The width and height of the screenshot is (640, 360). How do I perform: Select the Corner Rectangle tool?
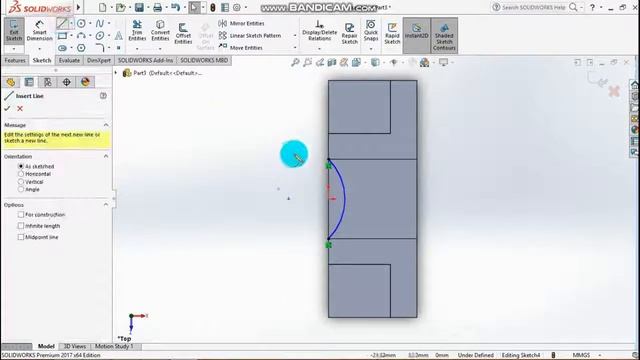[62, 36]
